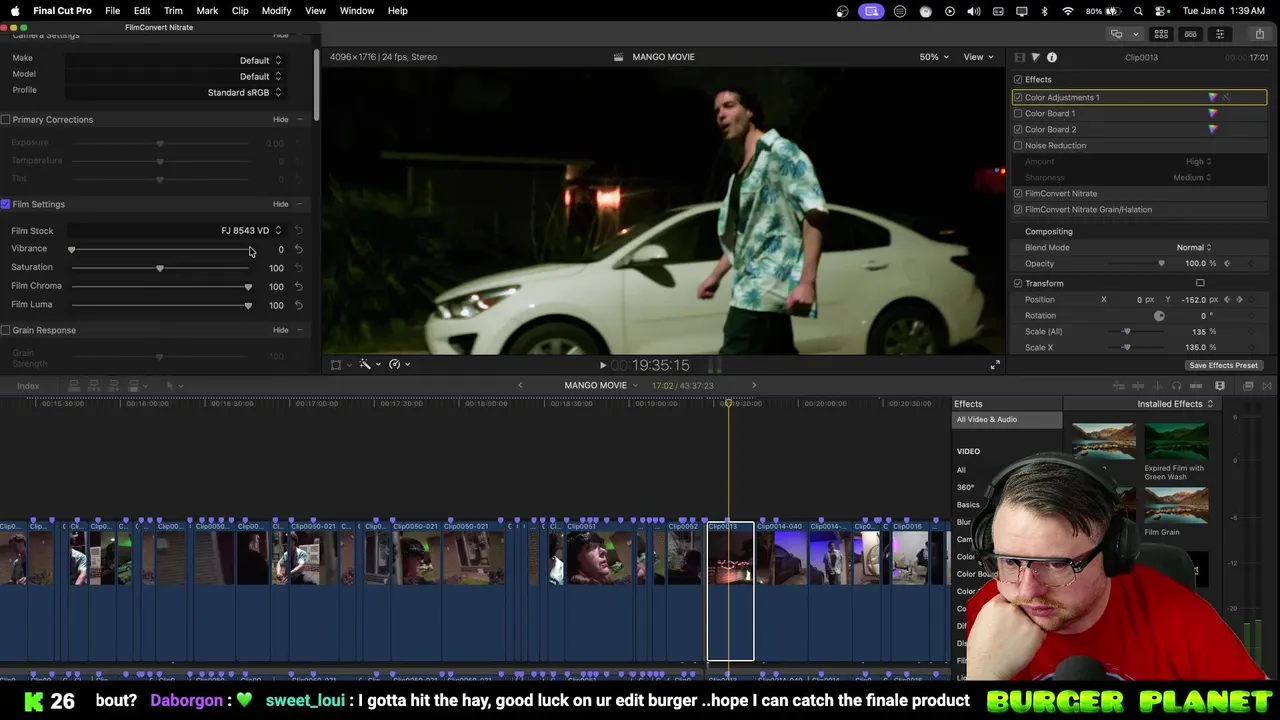Open the color inspector triangle icon
Image resolution: width=1280 pixels, height=720 pixels.
pos(1035,57)
